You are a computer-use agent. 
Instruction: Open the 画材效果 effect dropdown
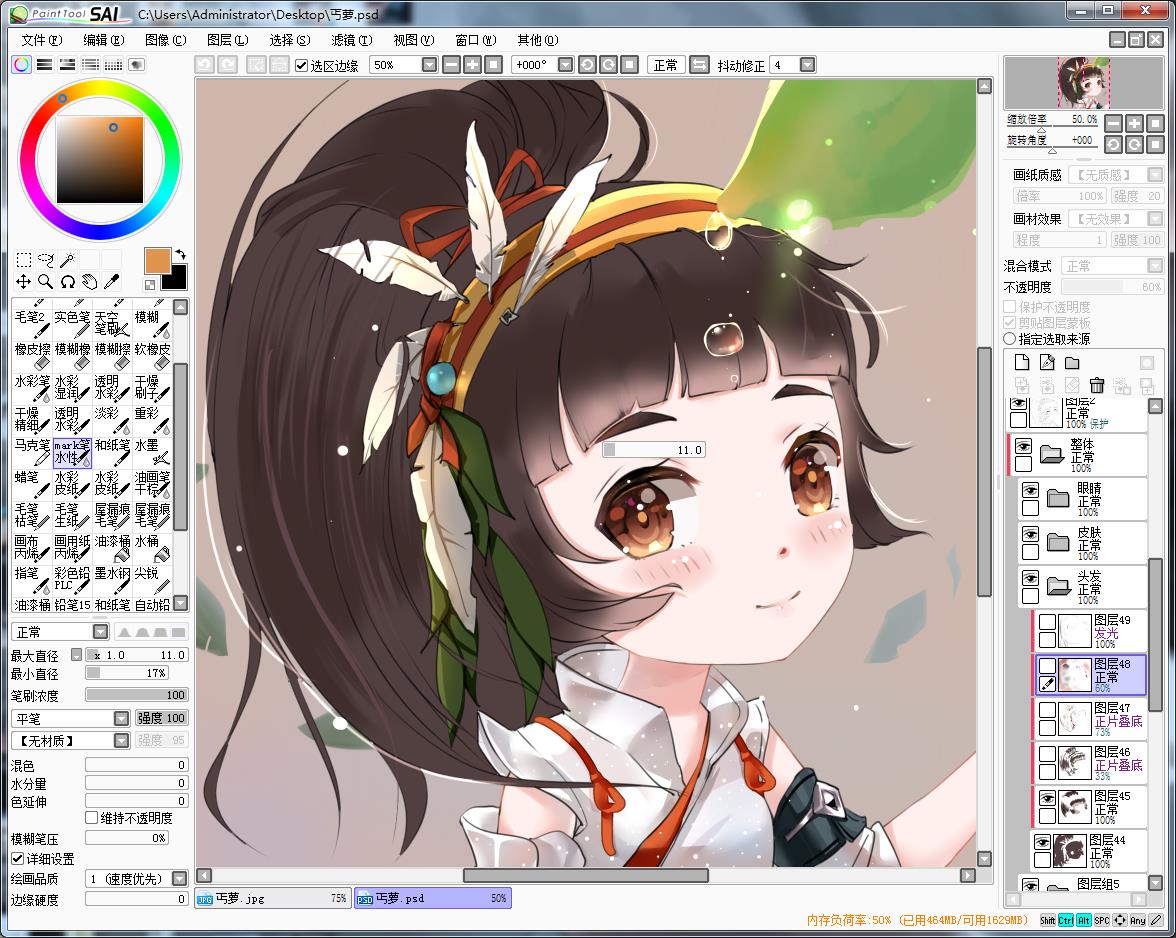coord(1155,219)
